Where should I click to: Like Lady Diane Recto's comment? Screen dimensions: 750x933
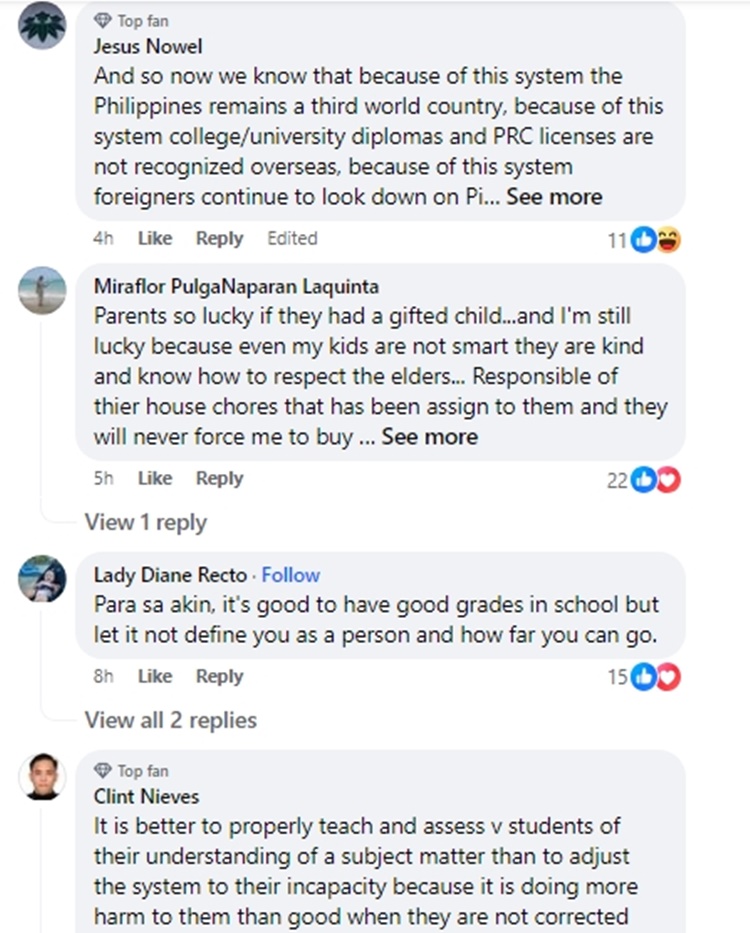[155, 676]
